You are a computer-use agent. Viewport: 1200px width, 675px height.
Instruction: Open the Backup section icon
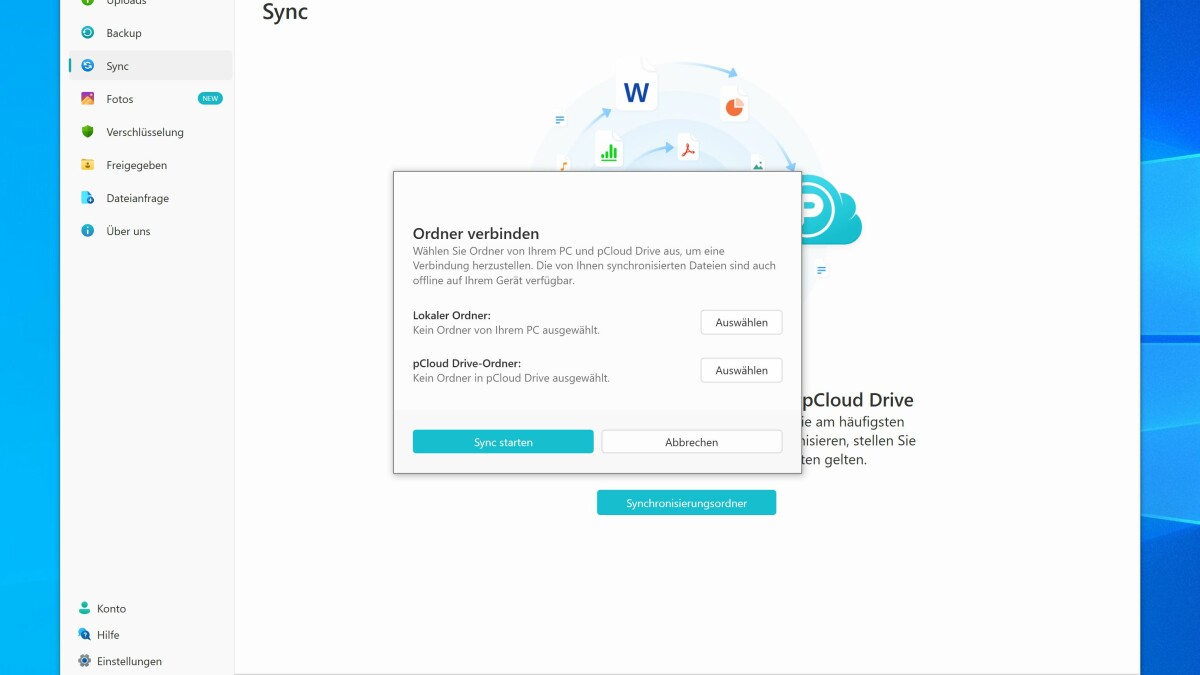coord(87,33)
